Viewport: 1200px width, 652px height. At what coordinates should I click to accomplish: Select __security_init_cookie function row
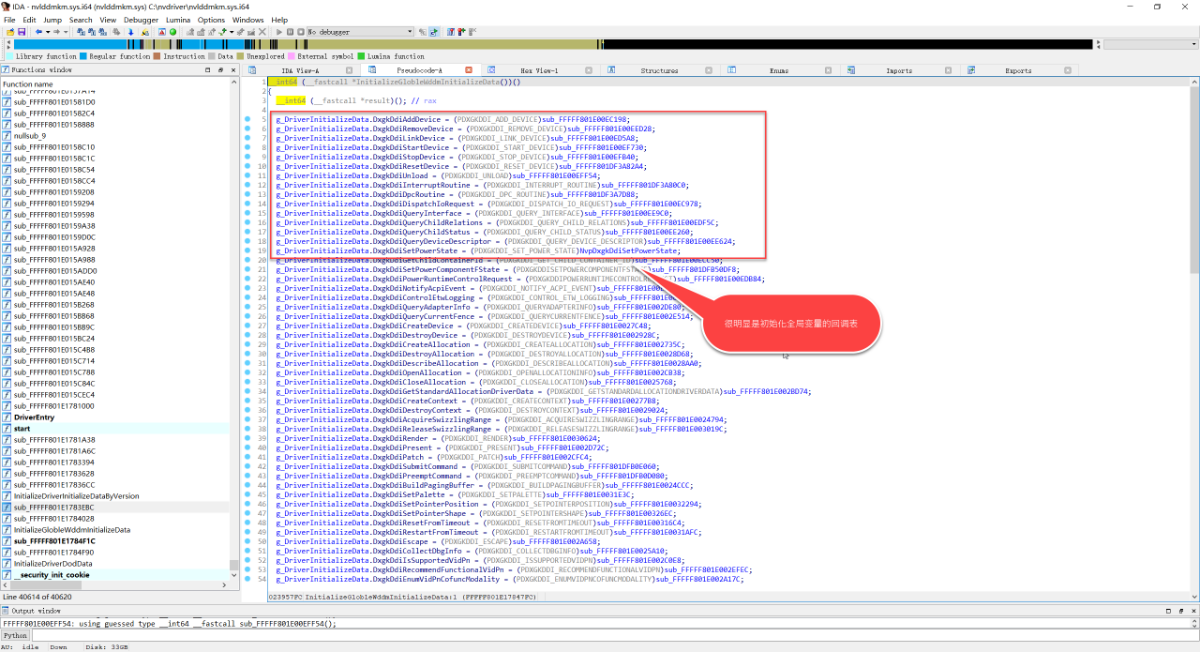51,575
